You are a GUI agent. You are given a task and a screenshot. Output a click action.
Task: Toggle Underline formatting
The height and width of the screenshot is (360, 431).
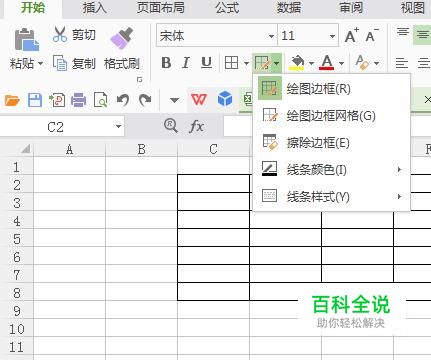[206, 63]
